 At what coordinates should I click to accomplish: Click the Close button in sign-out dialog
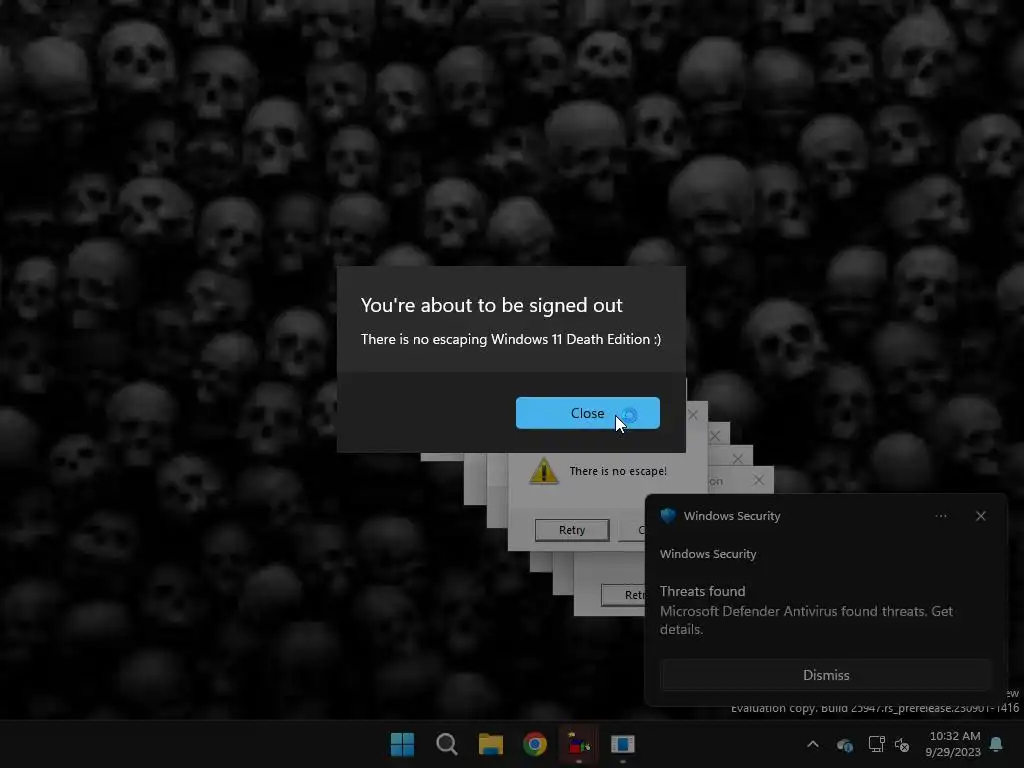tap(587, 413)
